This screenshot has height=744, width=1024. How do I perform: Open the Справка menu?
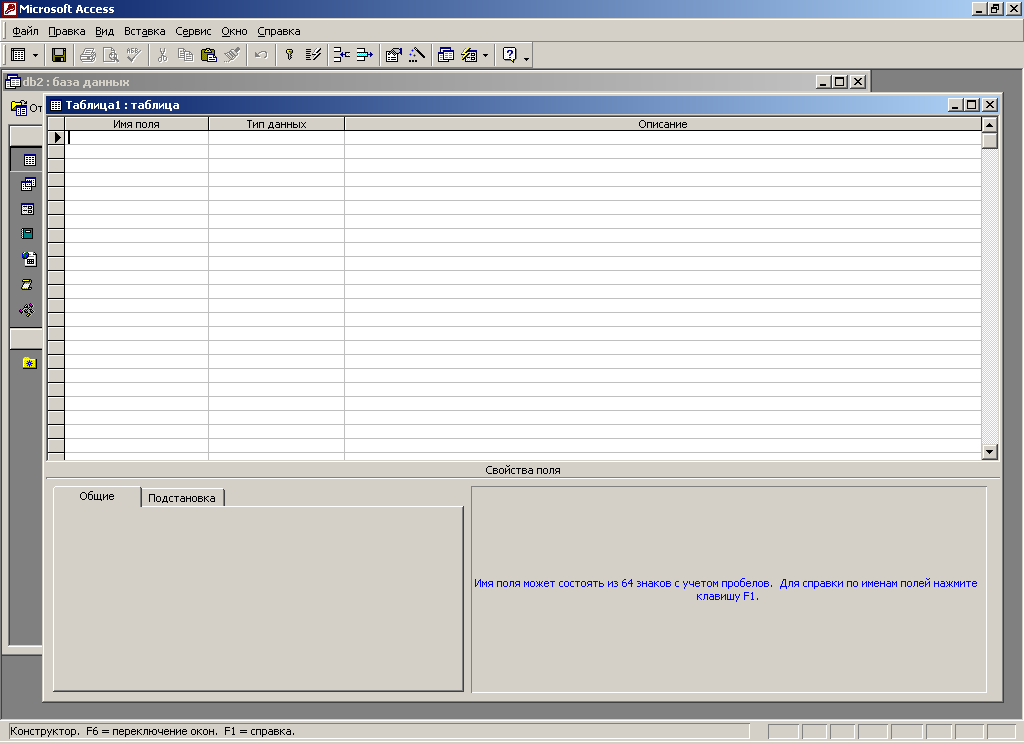pyautogui.click(x=279, y=31)
